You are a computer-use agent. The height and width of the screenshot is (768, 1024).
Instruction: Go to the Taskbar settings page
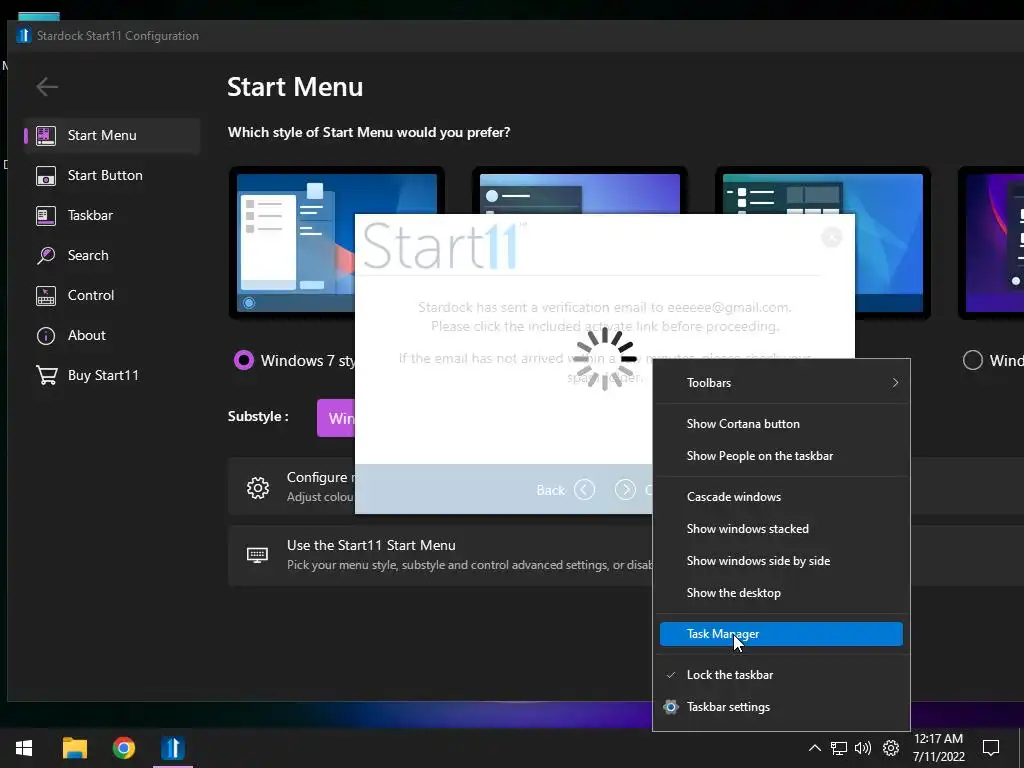[112, 215]
